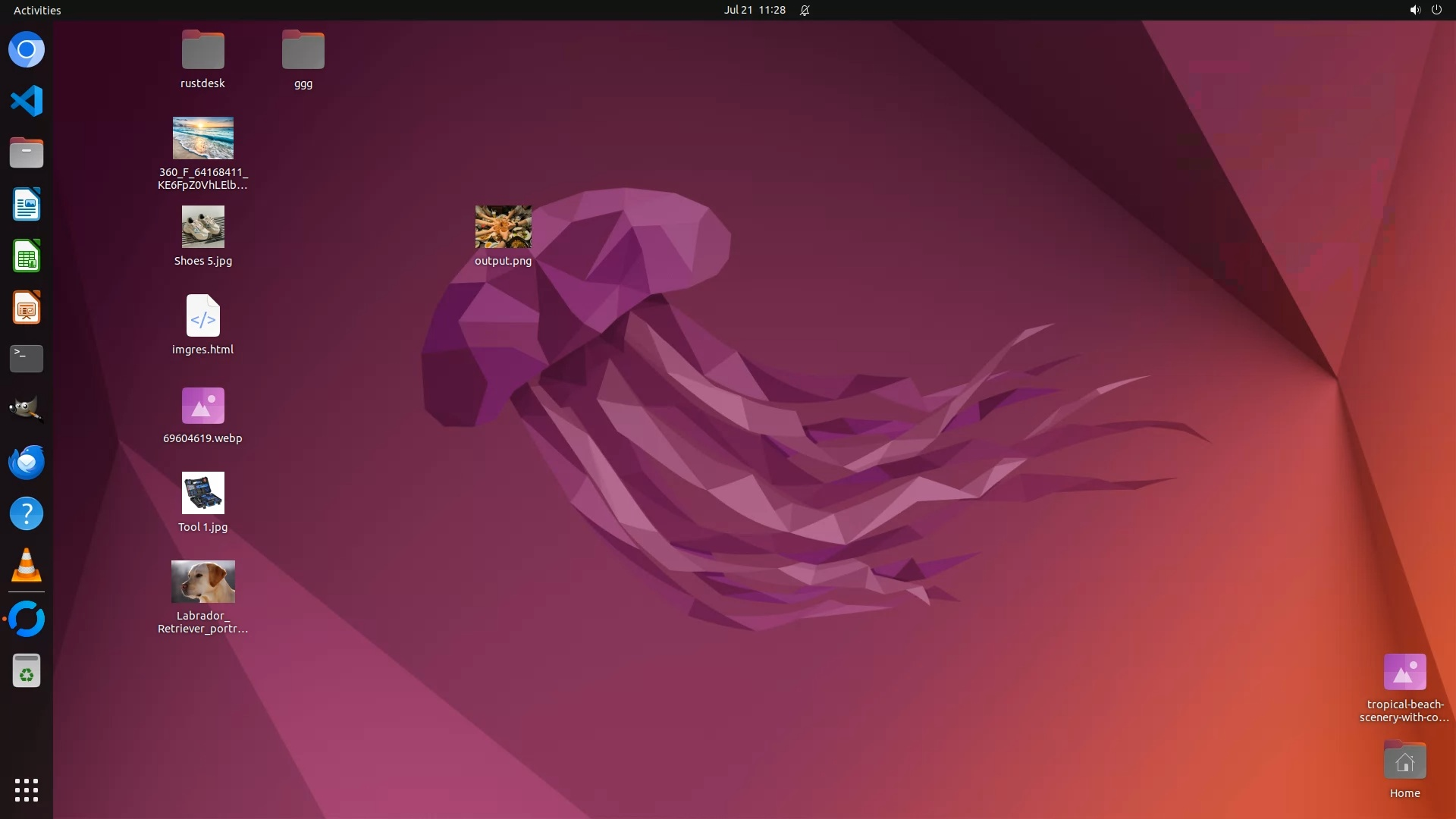
Task: Open Visual Studio Code from dock
Action: pos(27,101)
